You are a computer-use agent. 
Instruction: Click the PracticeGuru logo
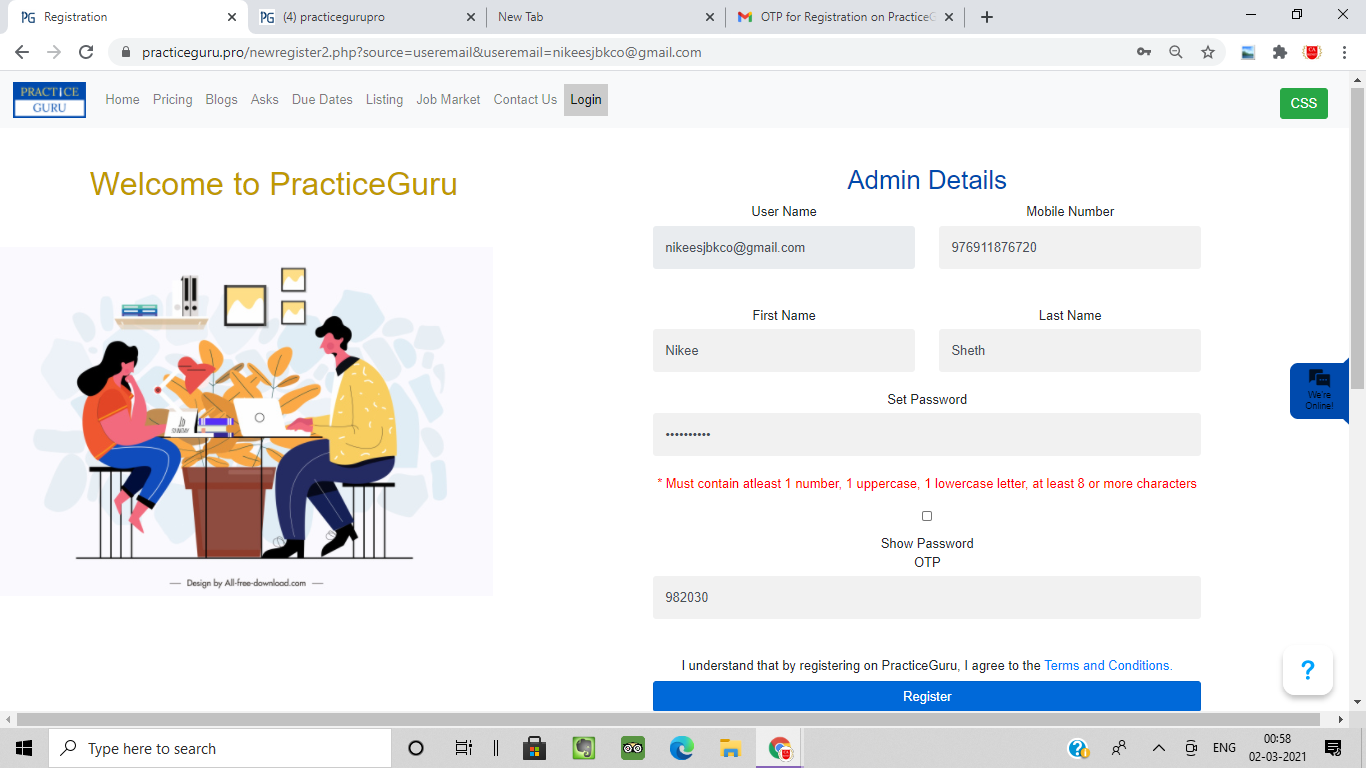click(49, 100)
